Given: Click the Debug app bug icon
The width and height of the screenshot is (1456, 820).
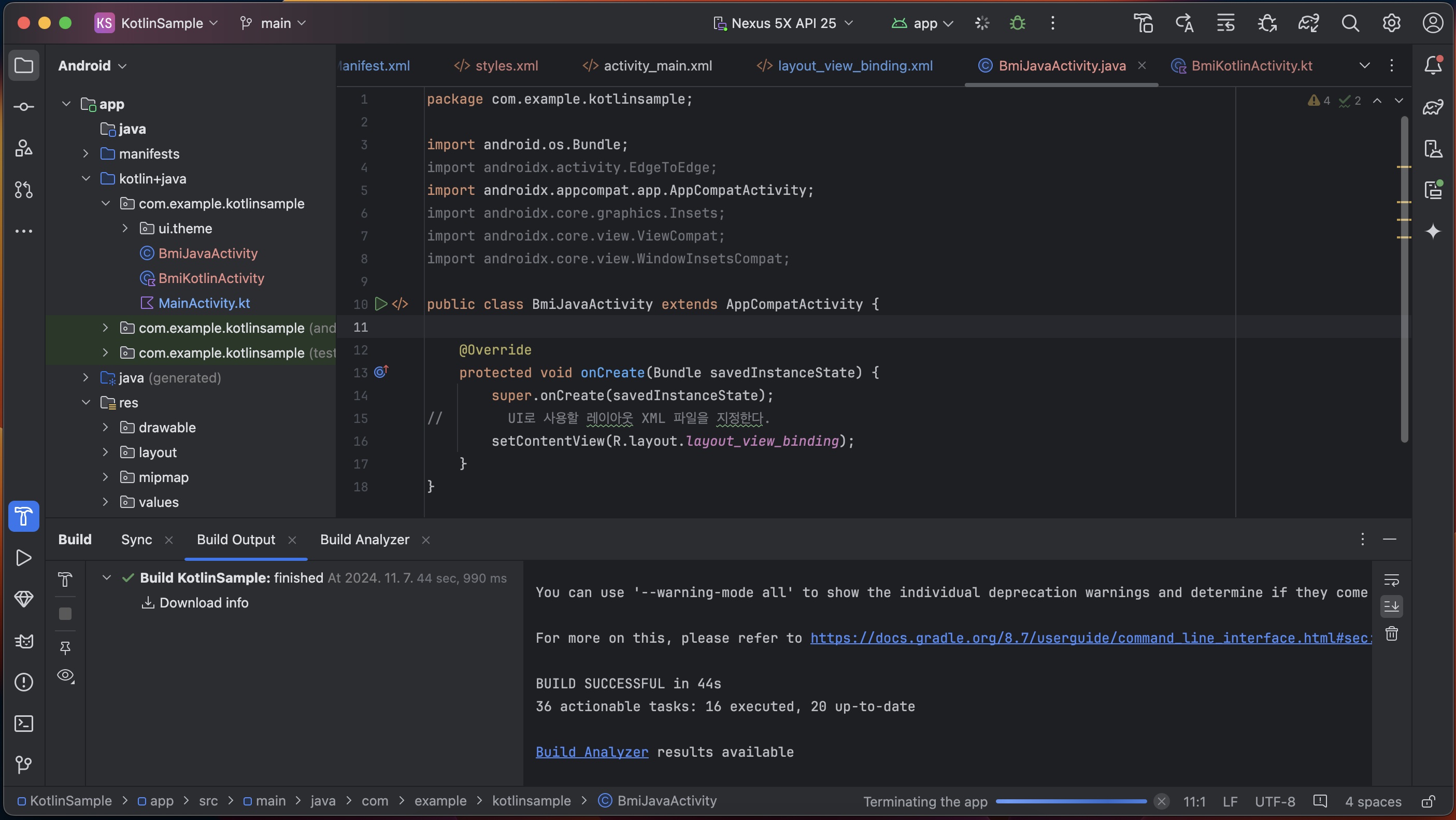Looking at the screenshot, I should tap(1018, 23).
